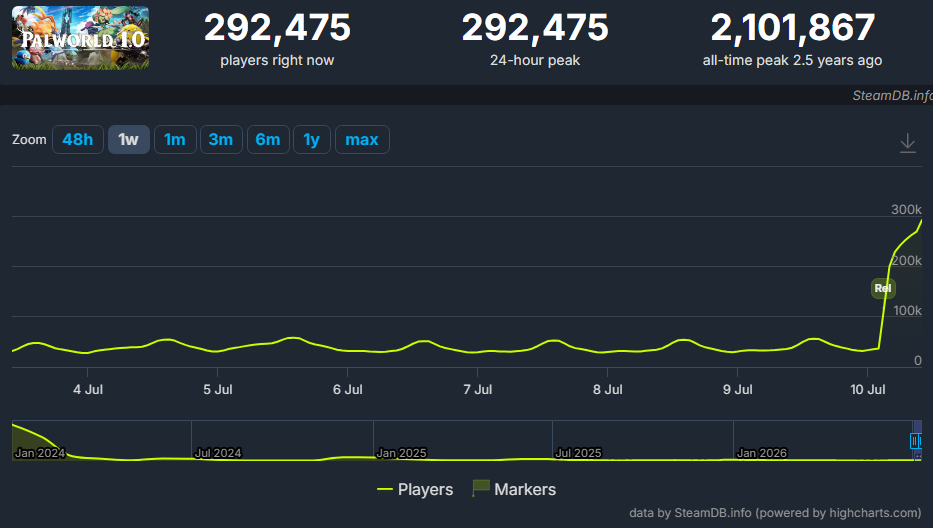Set chart zoom to 6m
The height and width of the screenshot is (528, 933).
click(x=268, y=140)
